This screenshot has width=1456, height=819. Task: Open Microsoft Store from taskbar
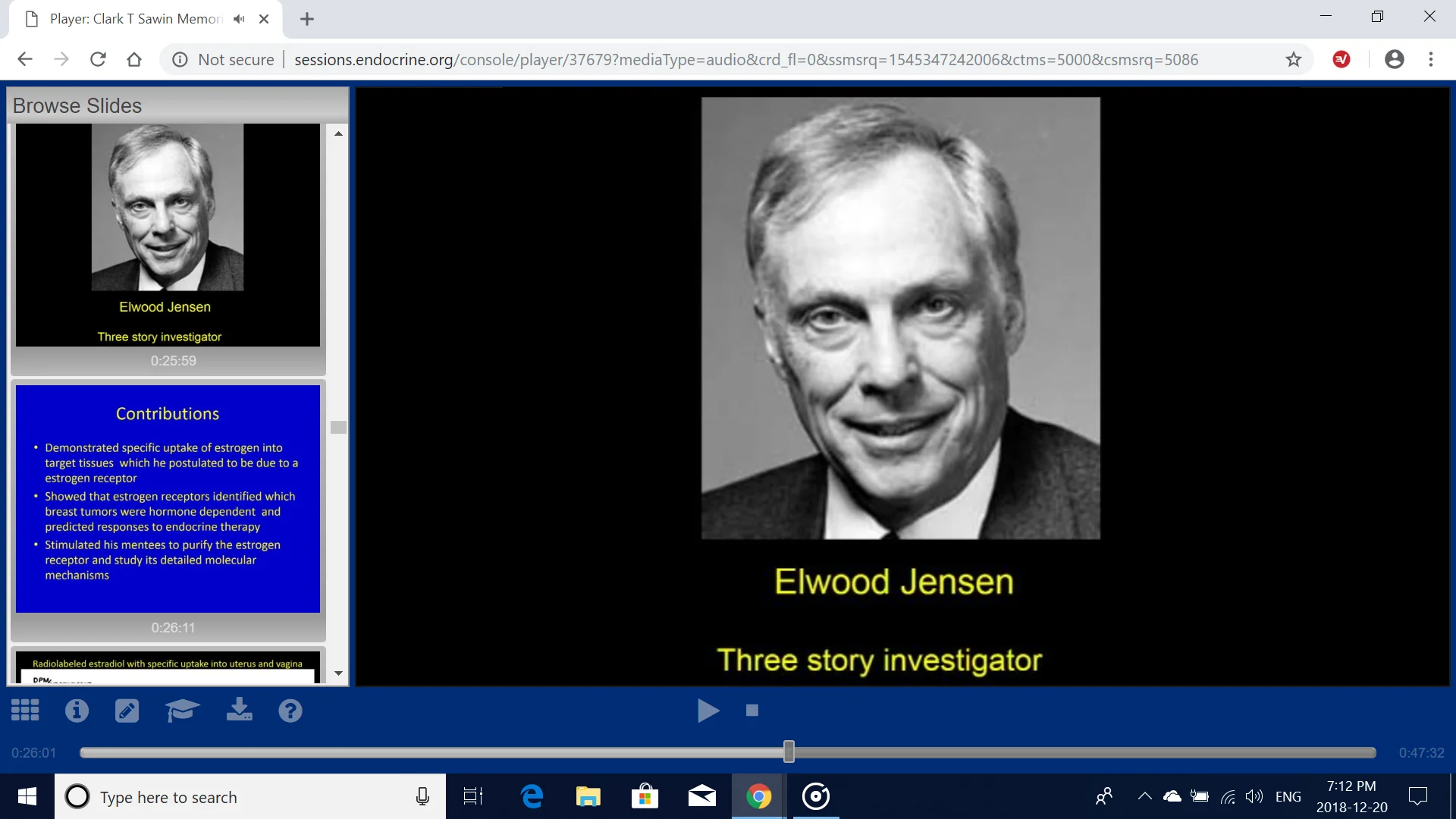[645, 796]
